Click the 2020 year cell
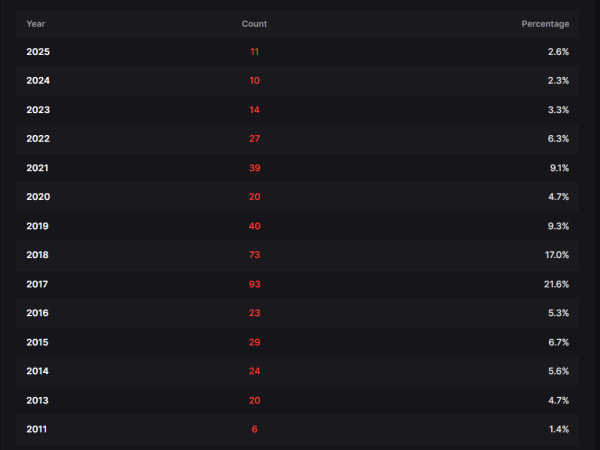The image size is (600, 450). coord(38,197)
